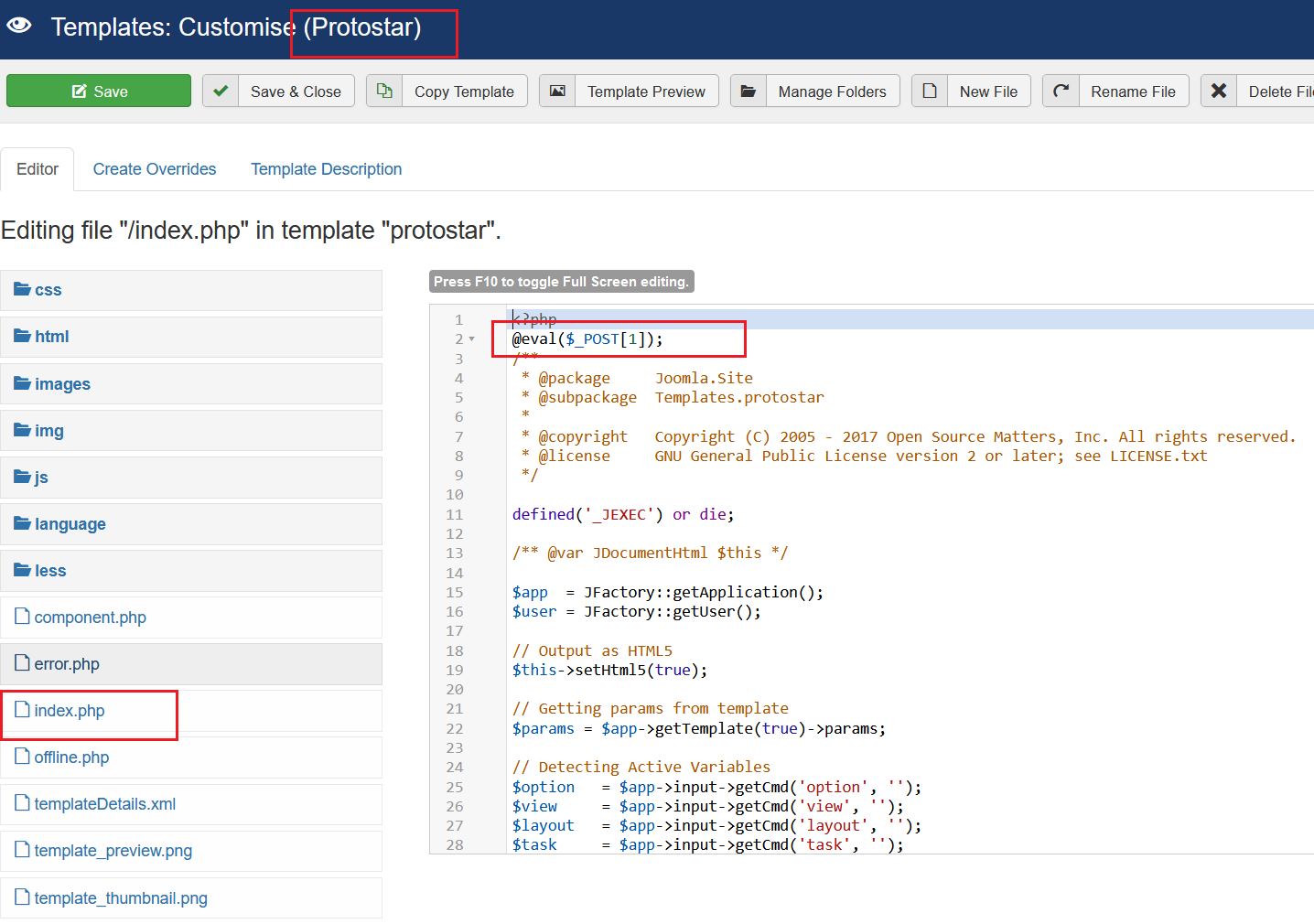Switch to the Create Overrides tab
Image resolution: width=1314 pixels, height=924 pixels.
155,169
